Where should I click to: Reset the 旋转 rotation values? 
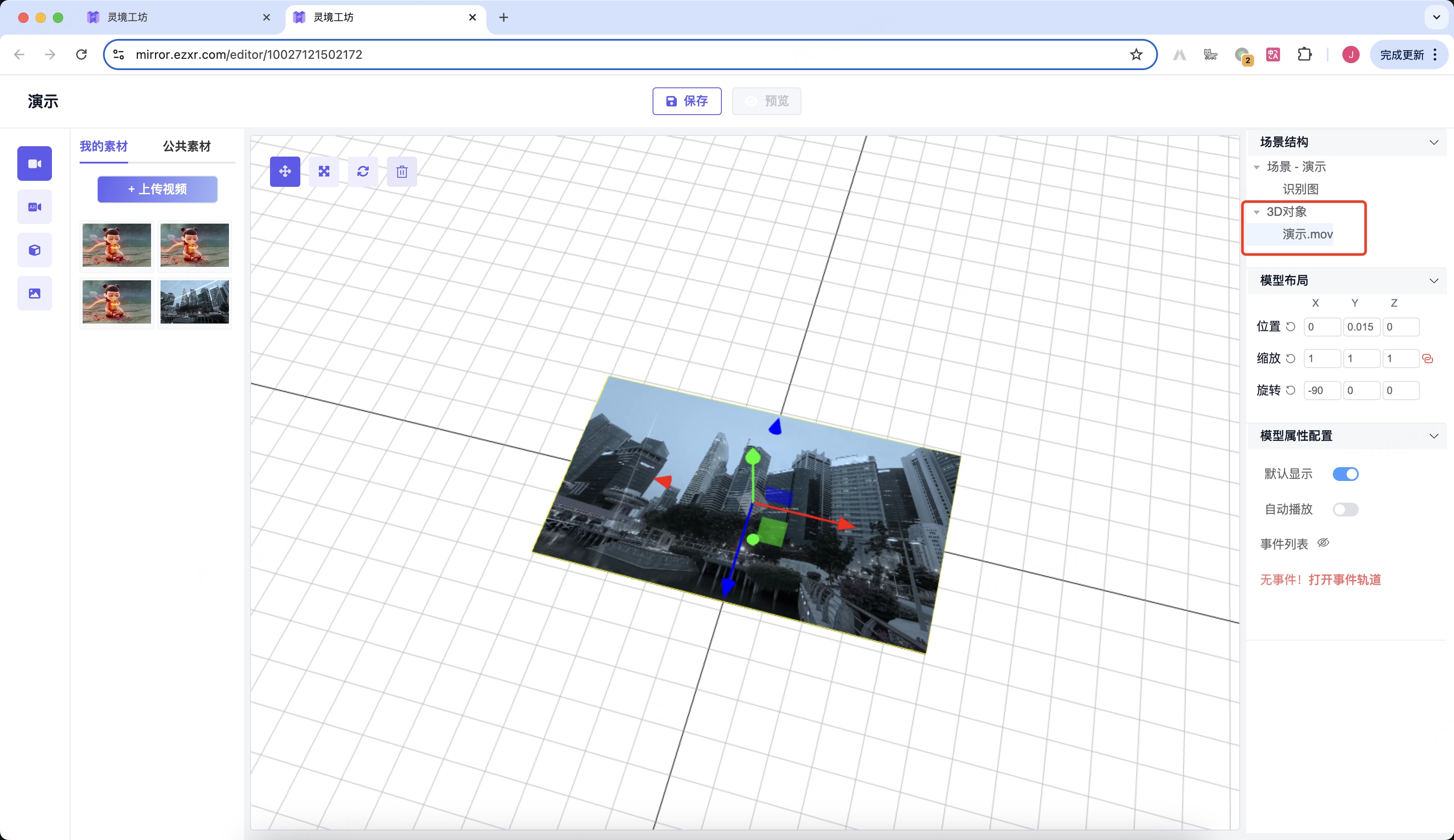click(x=1291, y=390)
